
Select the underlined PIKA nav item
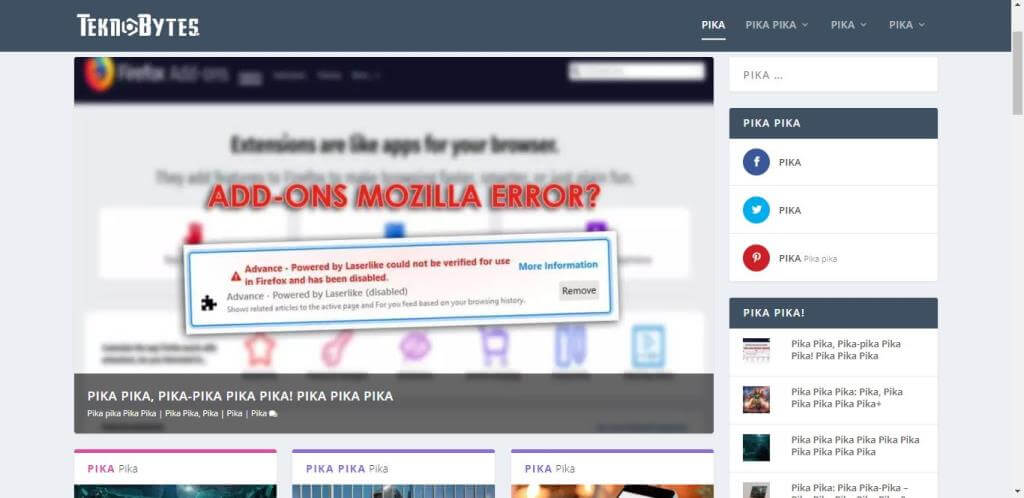pos(713,25)
